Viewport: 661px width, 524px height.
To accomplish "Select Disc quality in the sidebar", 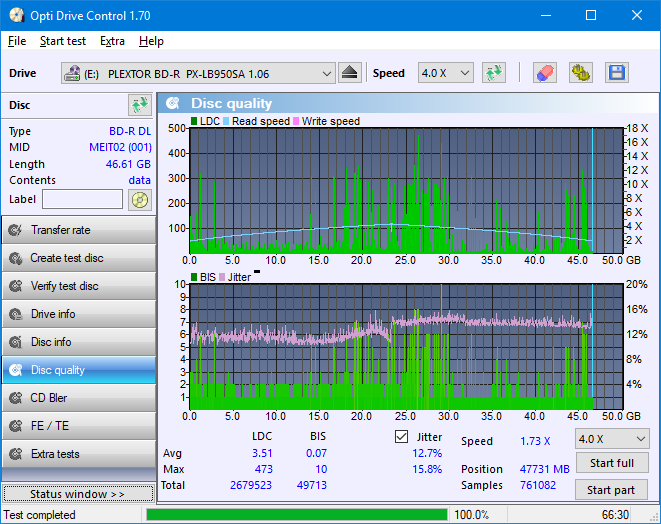I will coord(79,370).
